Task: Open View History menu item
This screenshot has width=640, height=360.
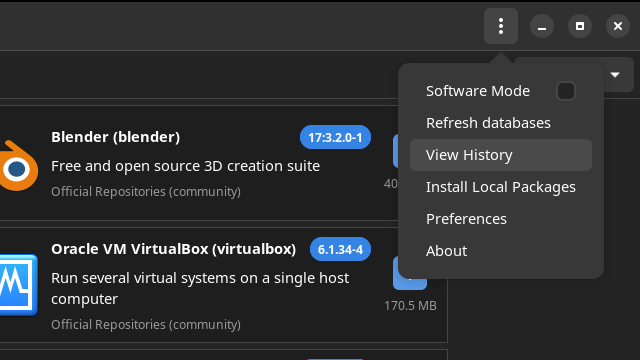Action: click(x=501, y=155)
